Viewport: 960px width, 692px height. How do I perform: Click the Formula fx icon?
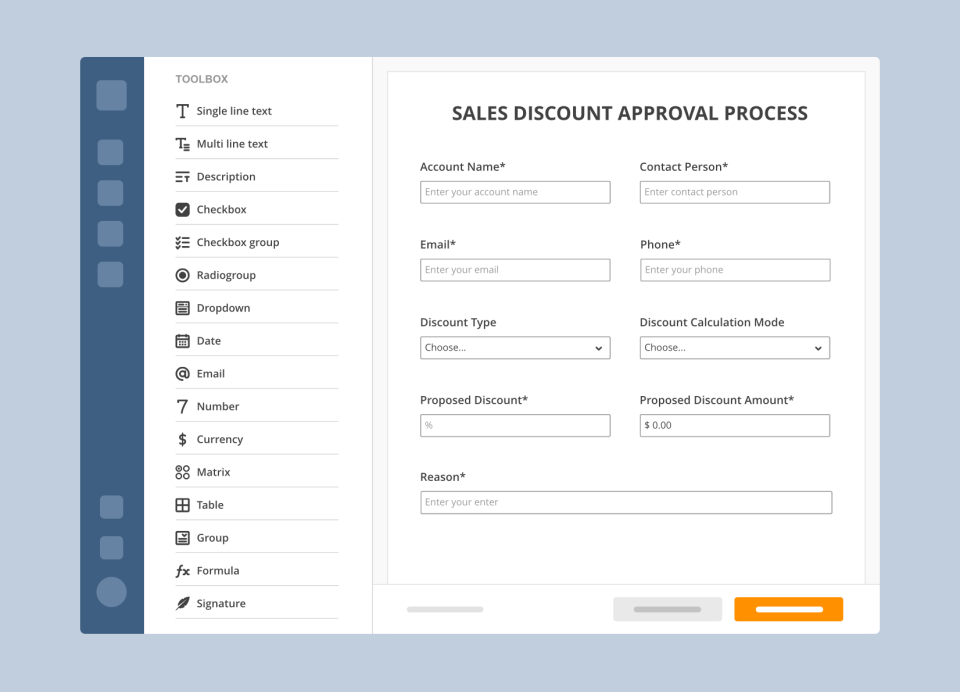click(x=182, y=571)
